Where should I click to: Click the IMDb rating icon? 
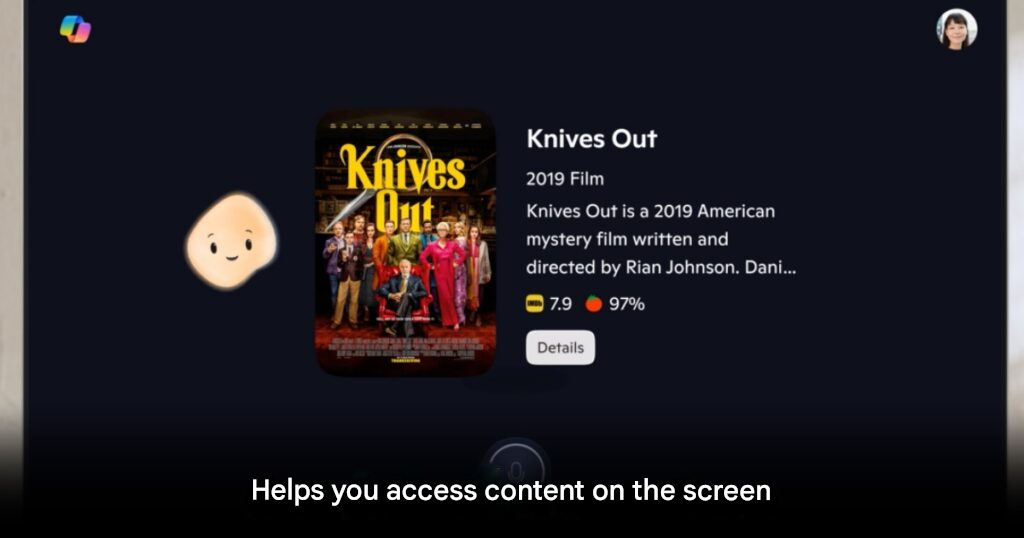point(535,304)
